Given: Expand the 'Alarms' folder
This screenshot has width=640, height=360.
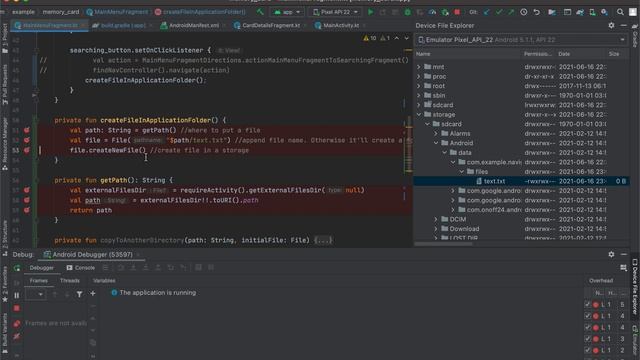Looking at the screenshot, I should click(436, 133).
